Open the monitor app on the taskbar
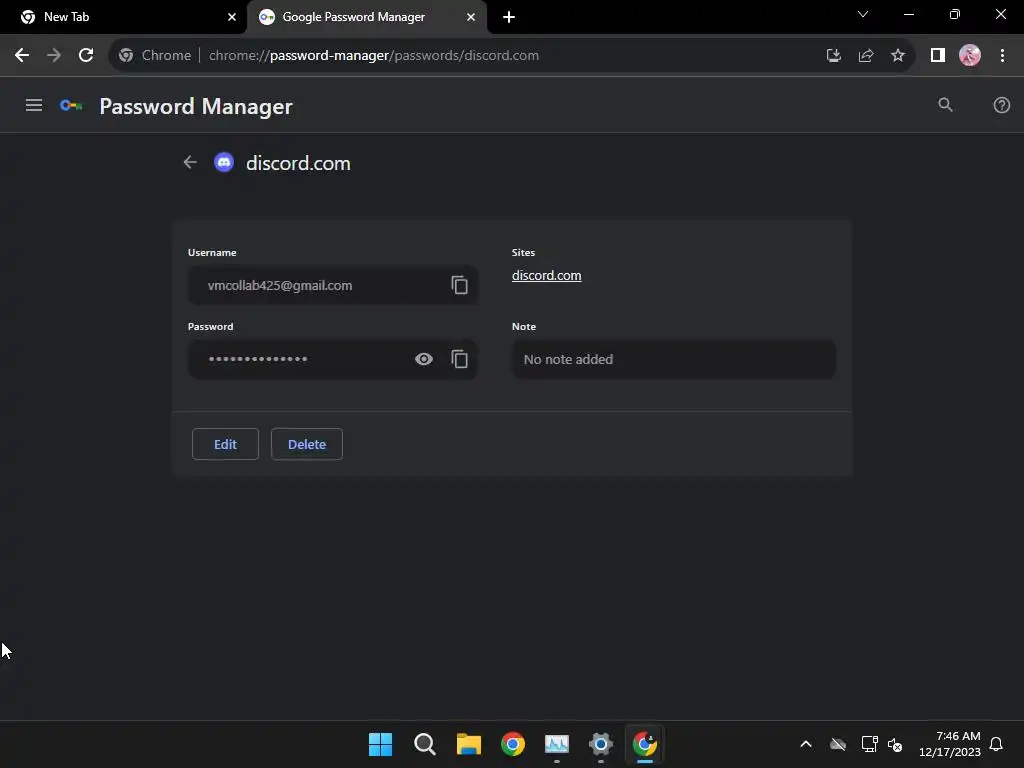This screenshot has width=1024, height=768. click(x=556, y=744)
